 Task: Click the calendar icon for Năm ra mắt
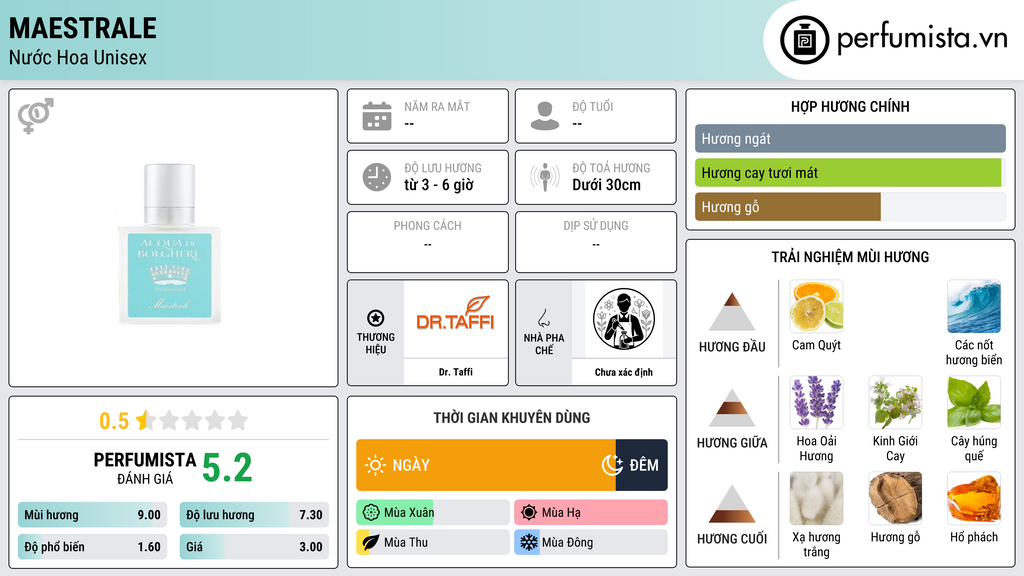click(x=377, y=116)
